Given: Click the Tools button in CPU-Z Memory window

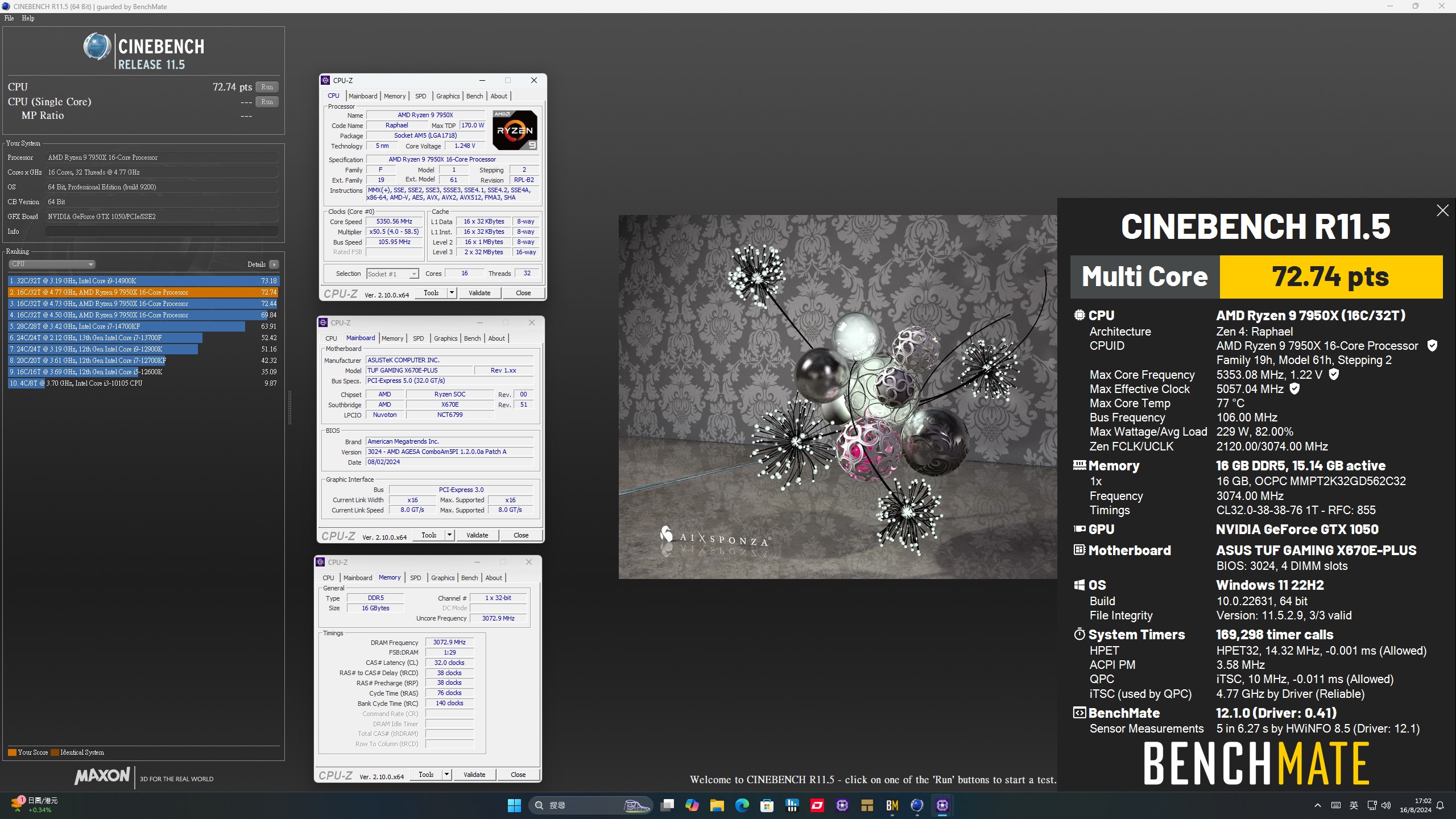Looking at the screenshot, I should pos(426,775).
